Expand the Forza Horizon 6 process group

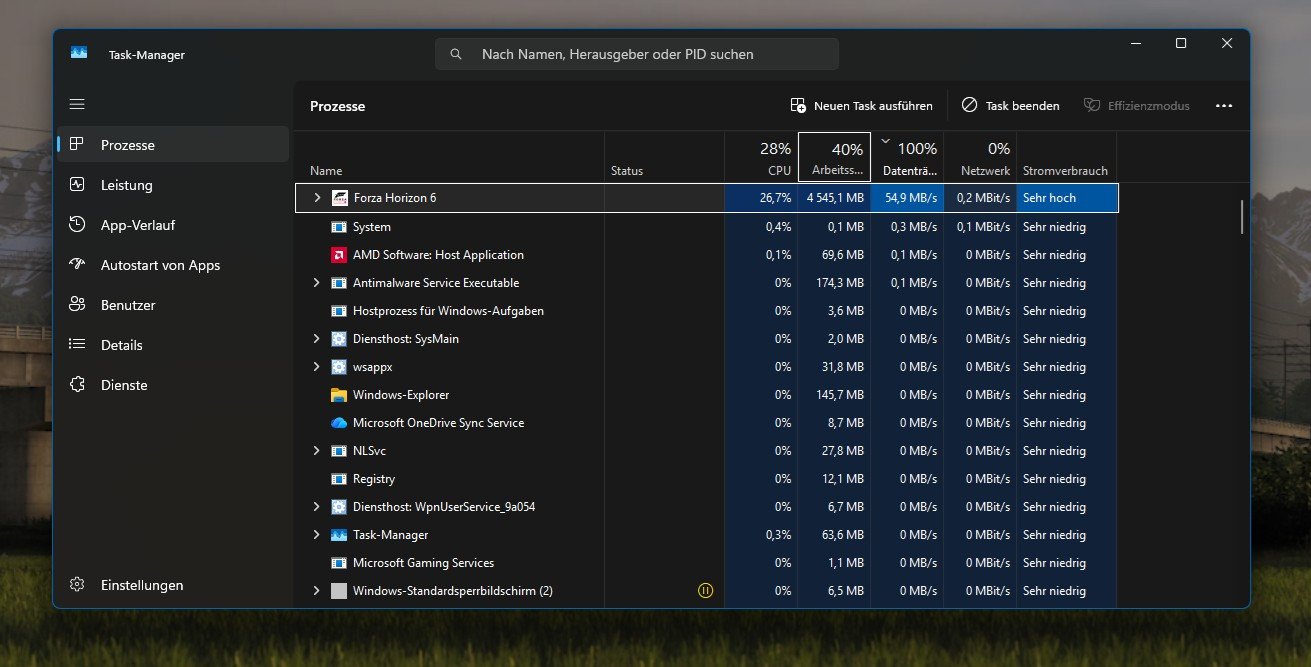[317, 198]
